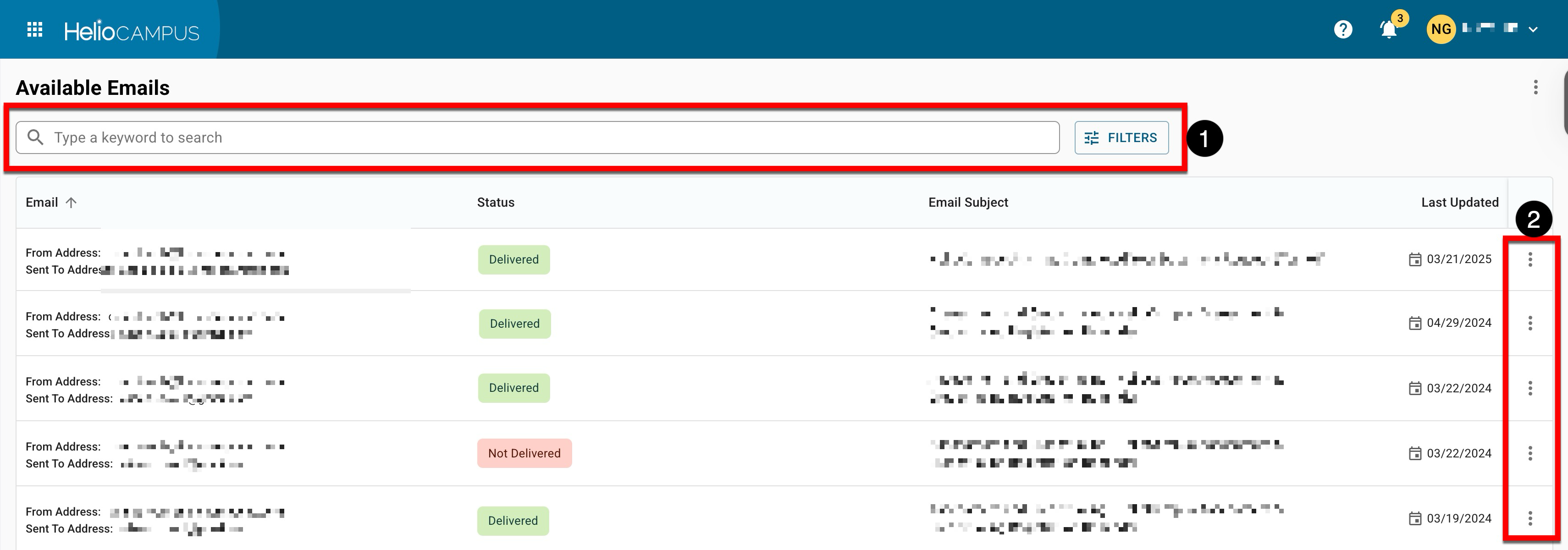Click the NG user avatar
The image size is (1568, 550).
[1441, 29]
